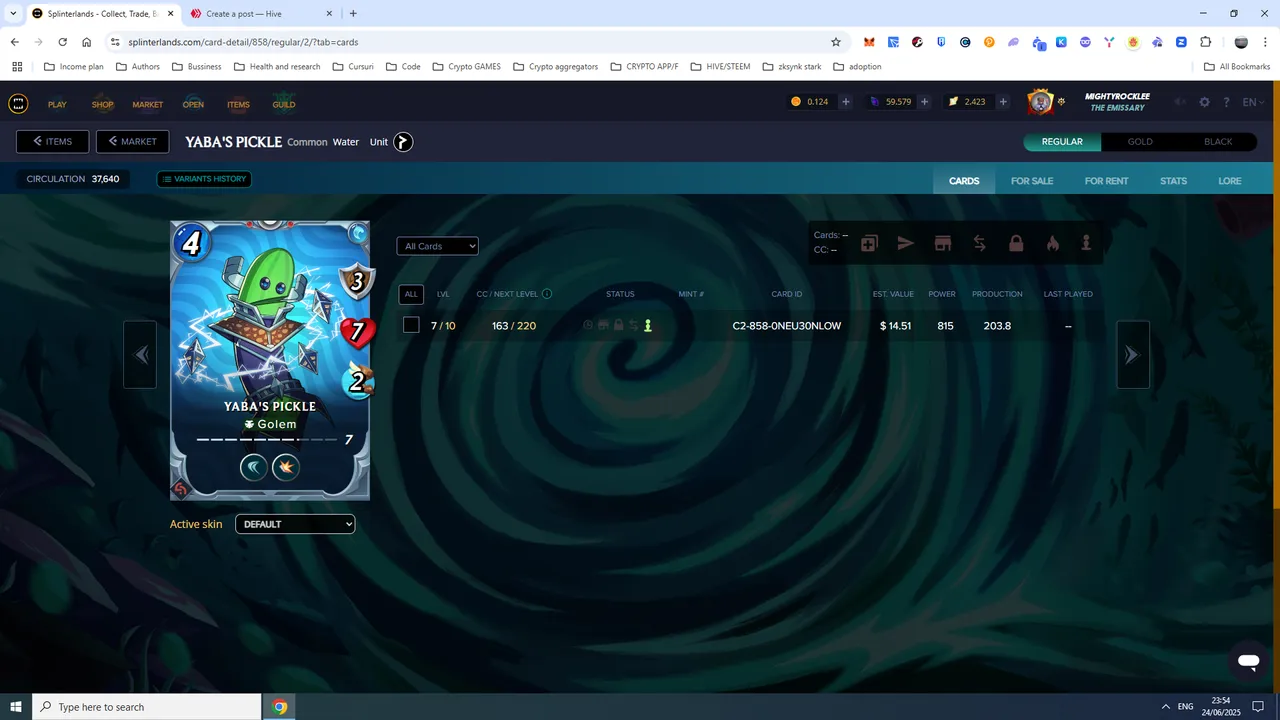Click the transfer arrows icon

(979, 243)
